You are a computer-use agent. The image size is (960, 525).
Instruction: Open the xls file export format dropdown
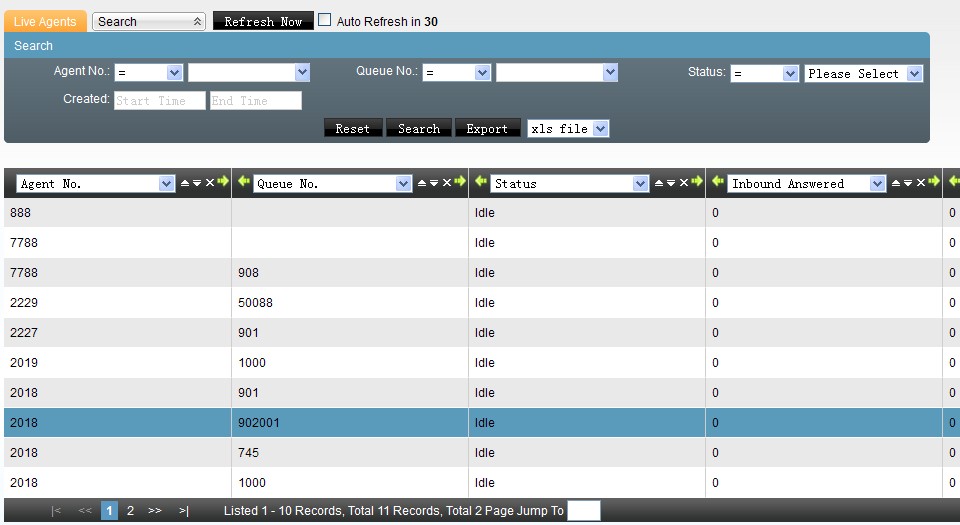coord(568,128)
